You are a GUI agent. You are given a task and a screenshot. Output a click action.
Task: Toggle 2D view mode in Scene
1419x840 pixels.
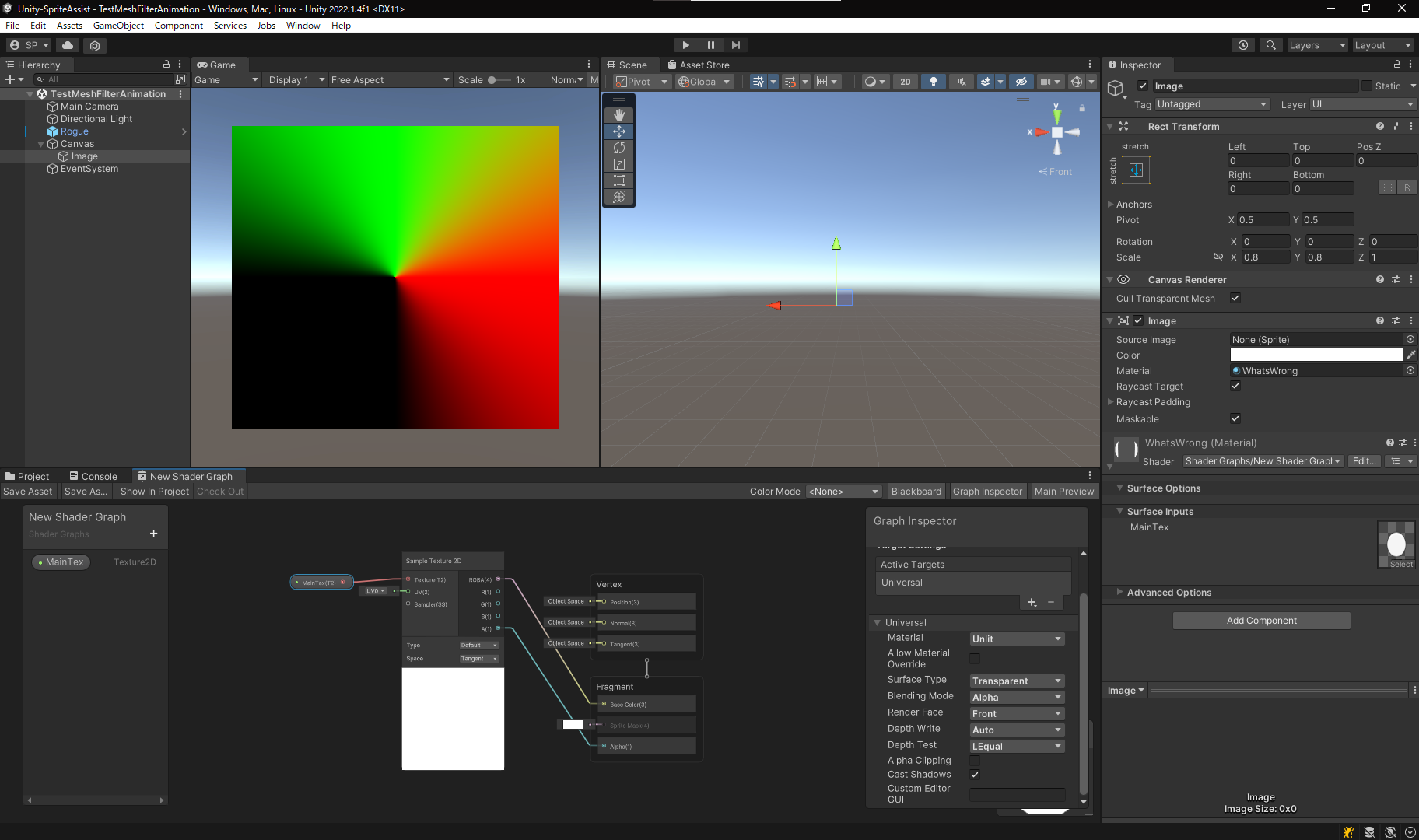(905, 82)
